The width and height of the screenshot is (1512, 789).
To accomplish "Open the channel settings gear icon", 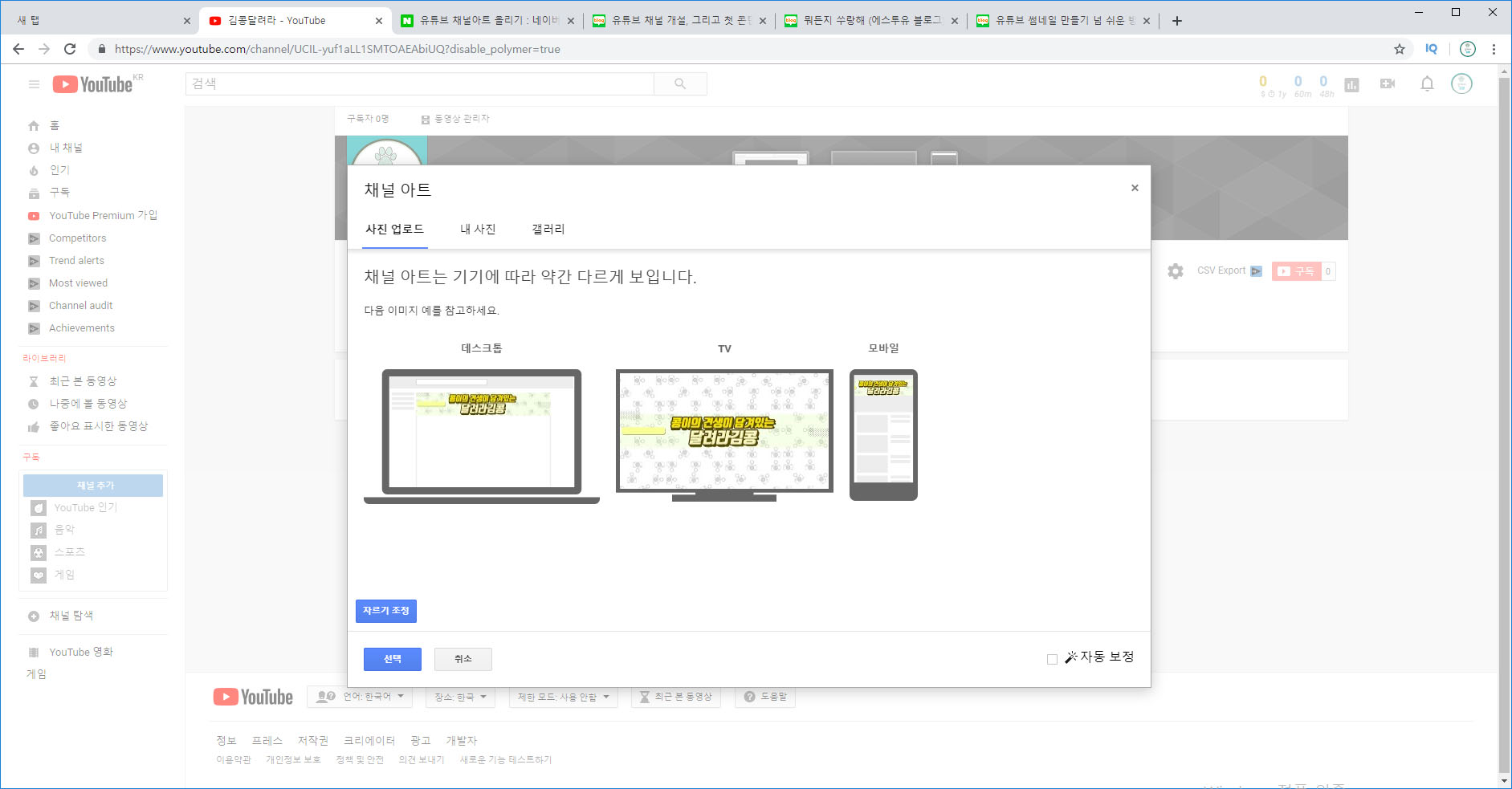I will (x=1176, y=271).
